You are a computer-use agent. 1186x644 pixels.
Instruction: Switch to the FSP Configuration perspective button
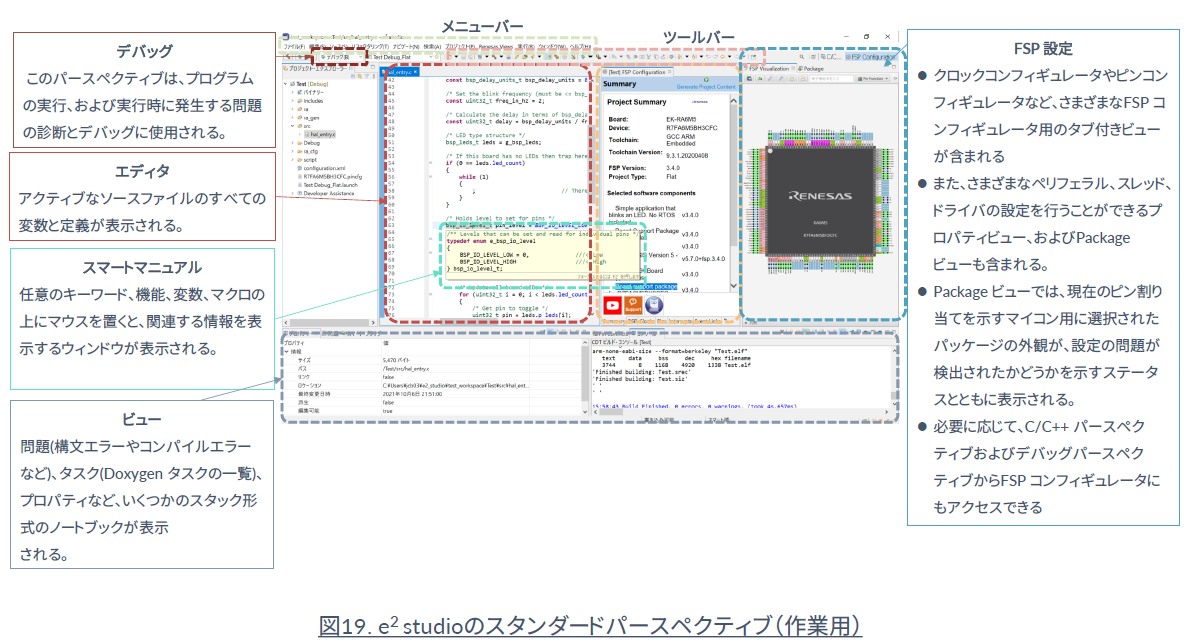[872, 57]
